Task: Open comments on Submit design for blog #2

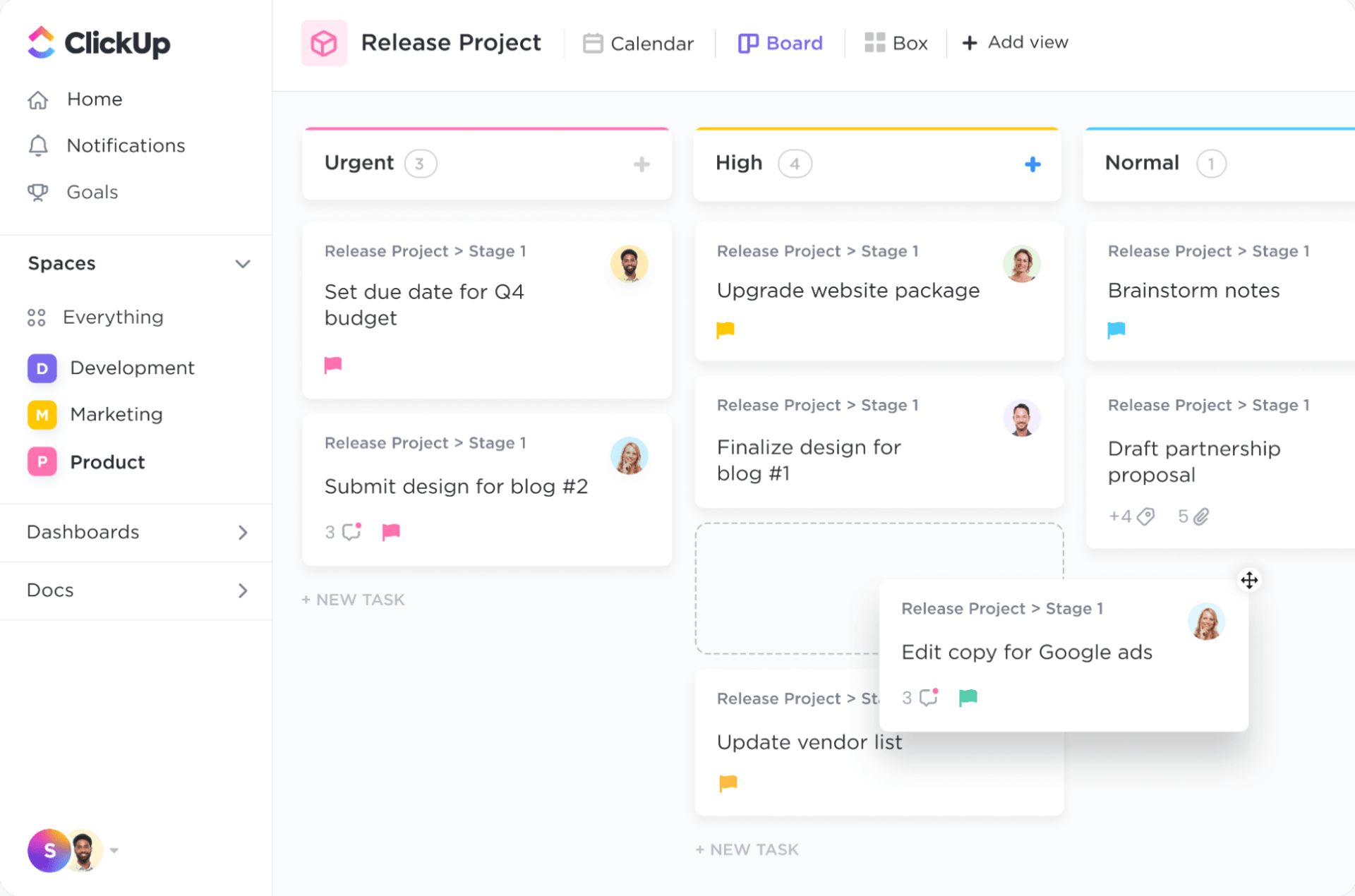Action: [x=351, y=531]
